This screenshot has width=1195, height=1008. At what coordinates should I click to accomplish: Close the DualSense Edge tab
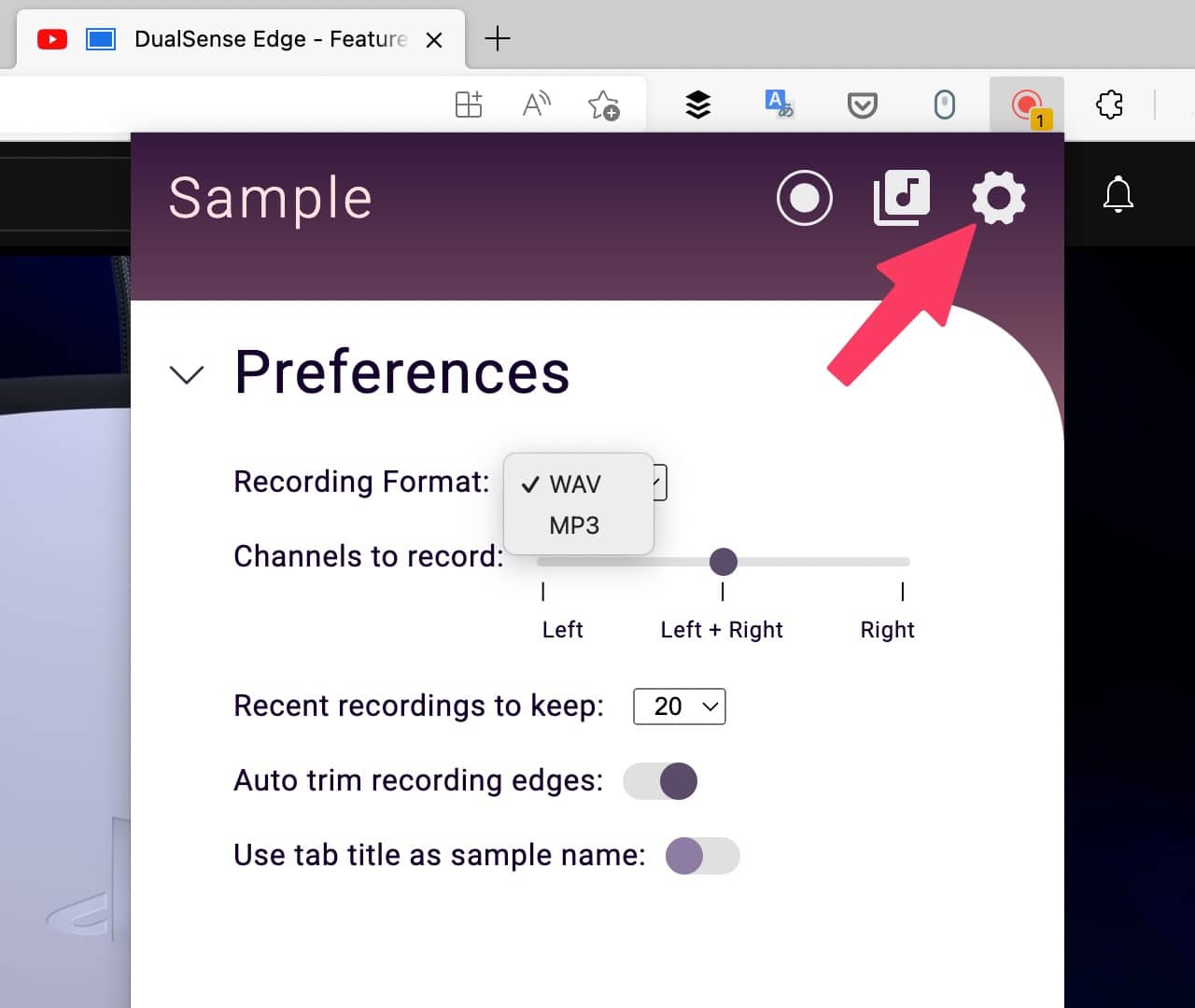tap(433, 40)
